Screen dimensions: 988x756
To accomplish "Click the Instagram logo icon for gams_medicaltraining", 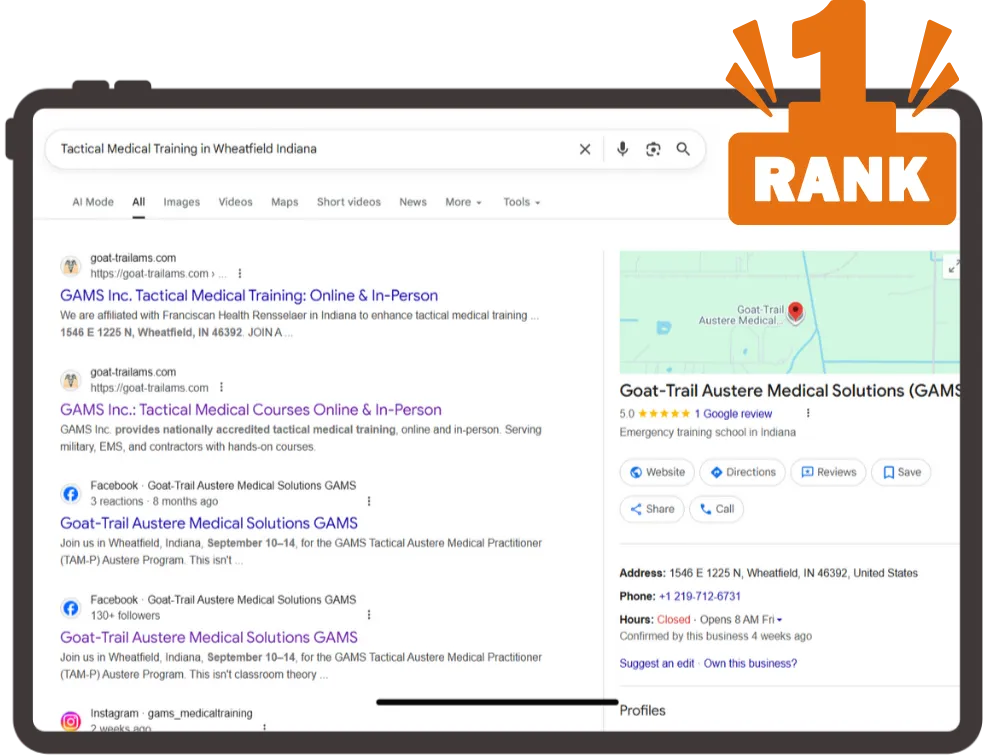I will [x=71, y=721].
